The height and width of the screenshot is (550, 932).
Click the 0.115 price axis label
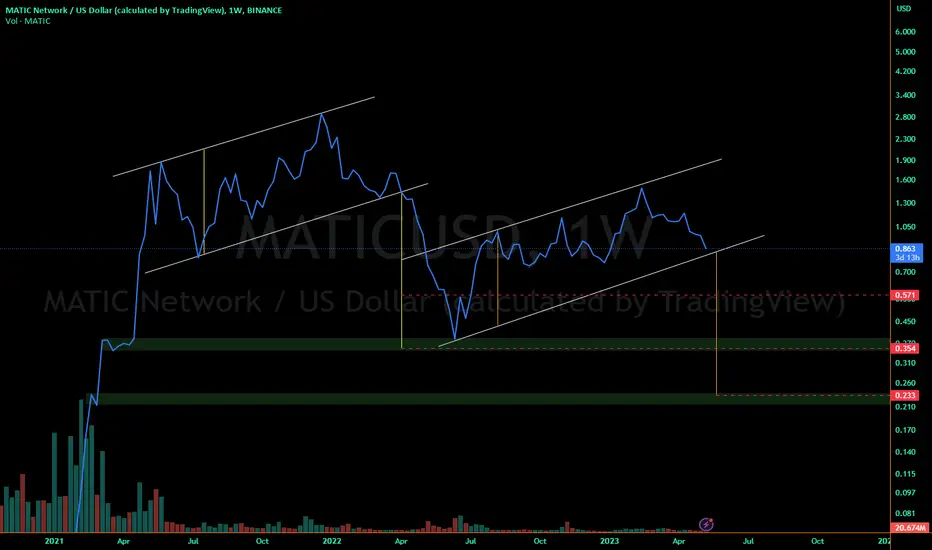point(905,474)
